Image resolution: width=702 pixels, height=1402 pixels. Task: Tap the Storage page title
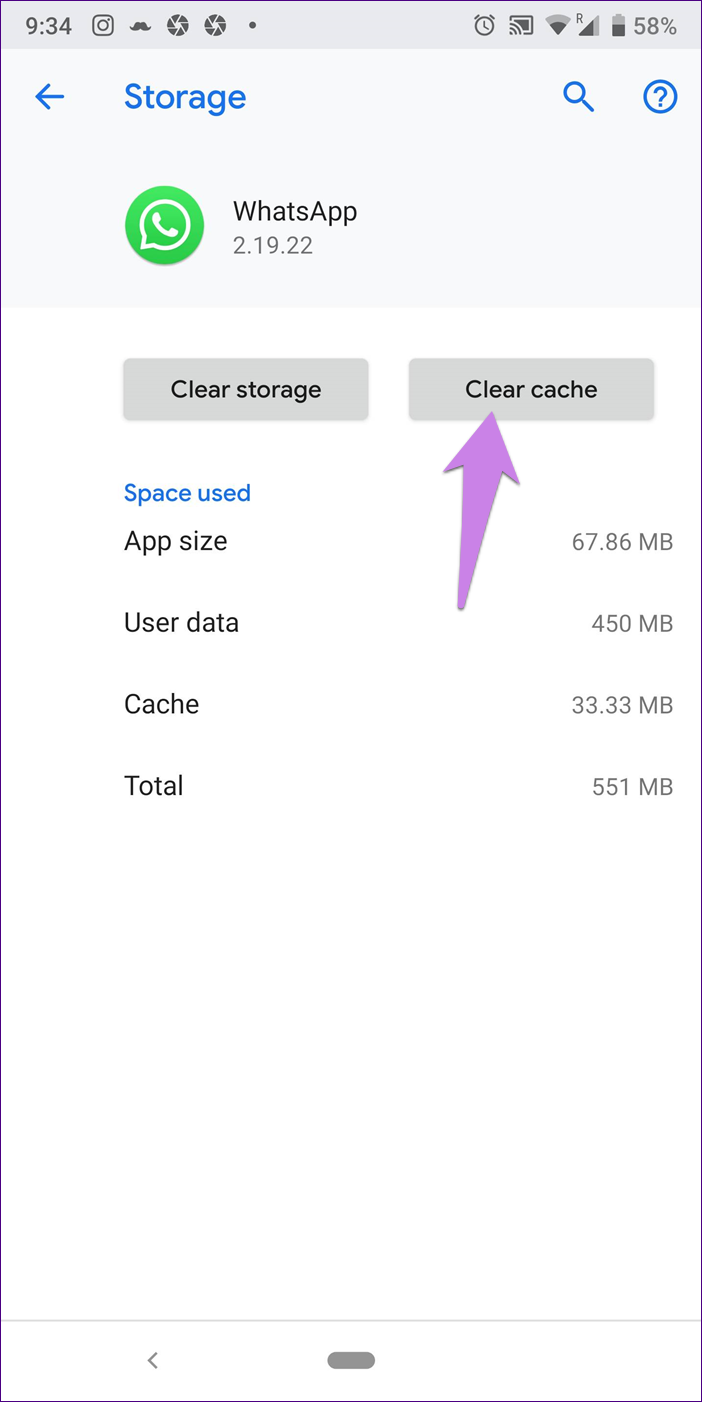185,97
